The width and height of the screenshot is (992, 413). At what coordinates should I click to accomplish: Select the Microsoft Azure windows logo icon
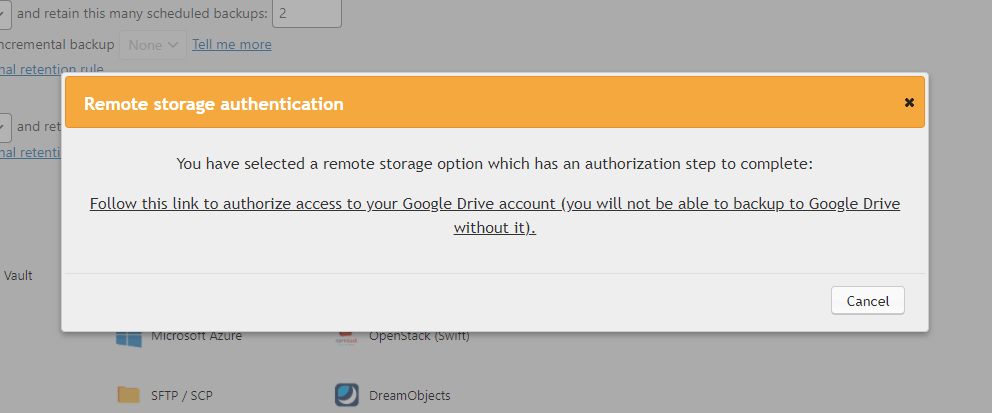click(x=128, y=338)
